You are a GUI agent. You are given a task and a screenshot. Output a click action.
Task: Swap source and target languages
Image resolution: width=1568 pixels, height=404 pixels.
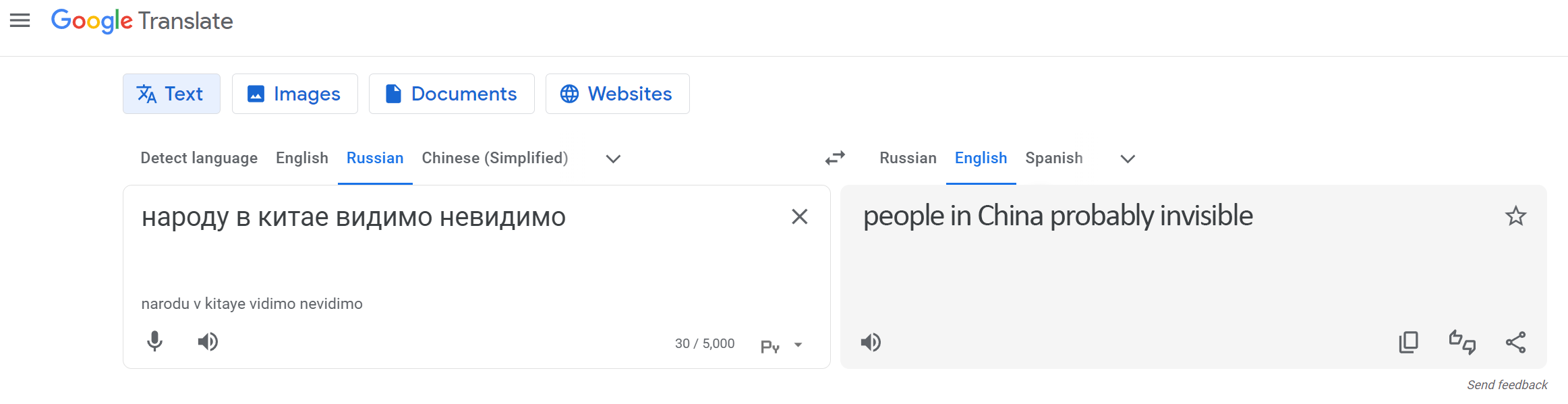pos(835,158)
